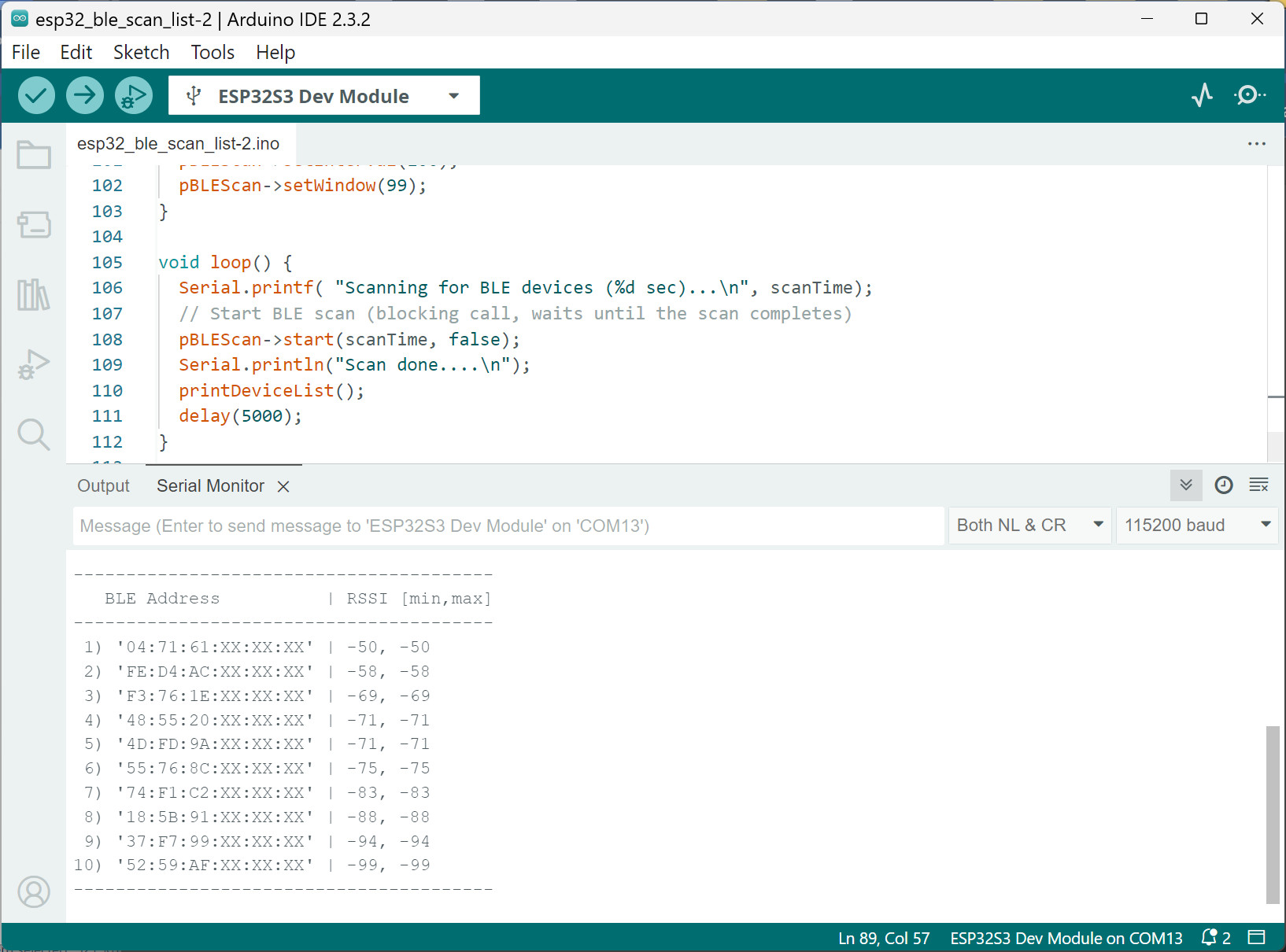Click the 'RSSI [min,max]' header text
The image size is (1286, 952).
click(x=419, y=599)
